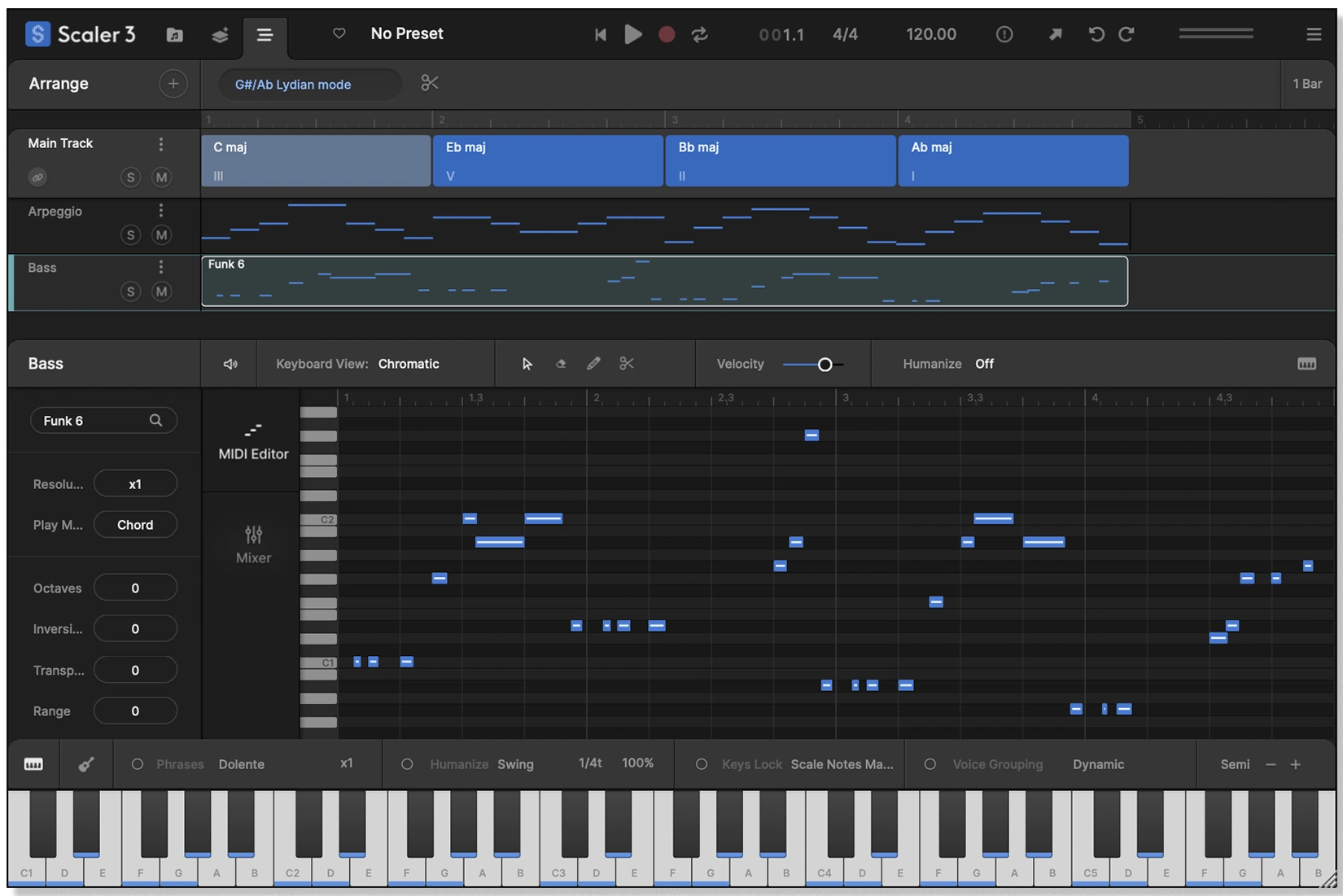Open the preset browser folder icon

click(174, 34)
